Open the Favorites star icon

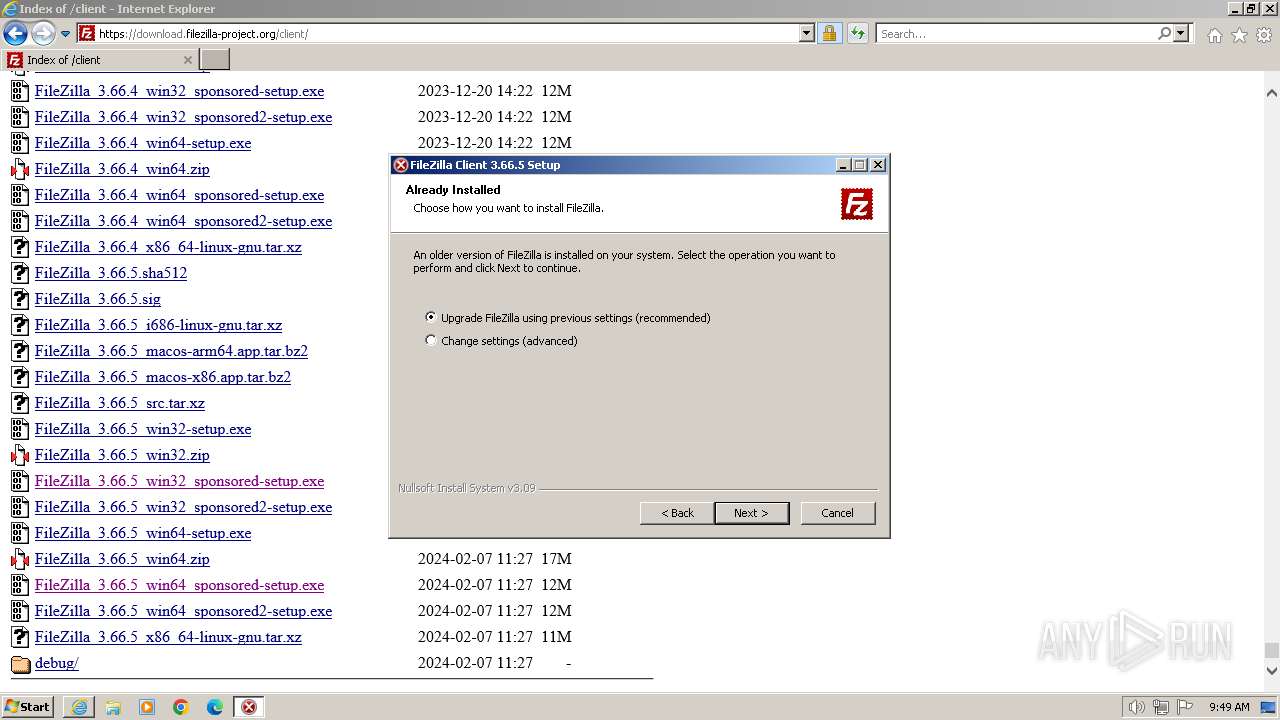point(1239,35)
